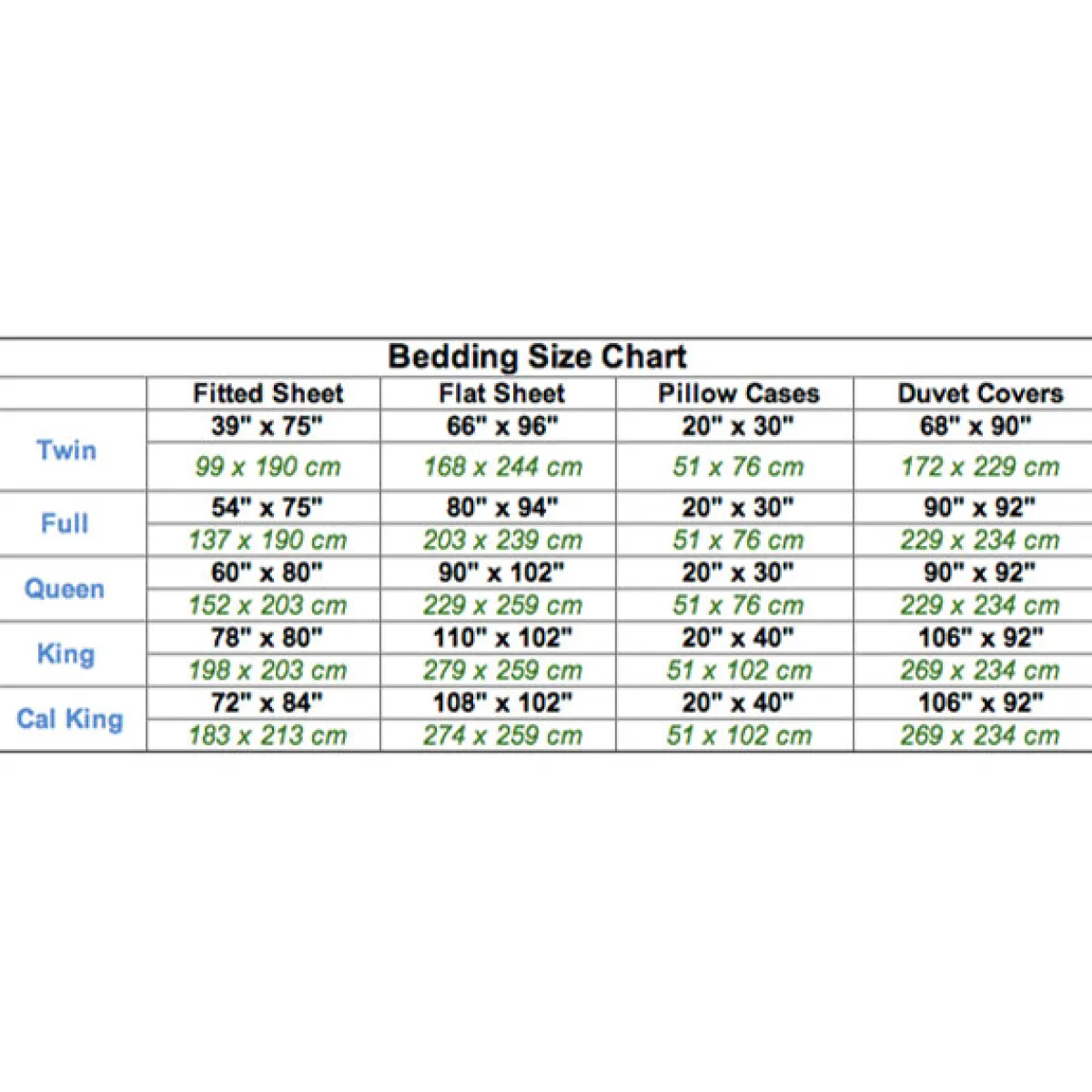
Task: Click the Full row label
Action: point(65,523)
